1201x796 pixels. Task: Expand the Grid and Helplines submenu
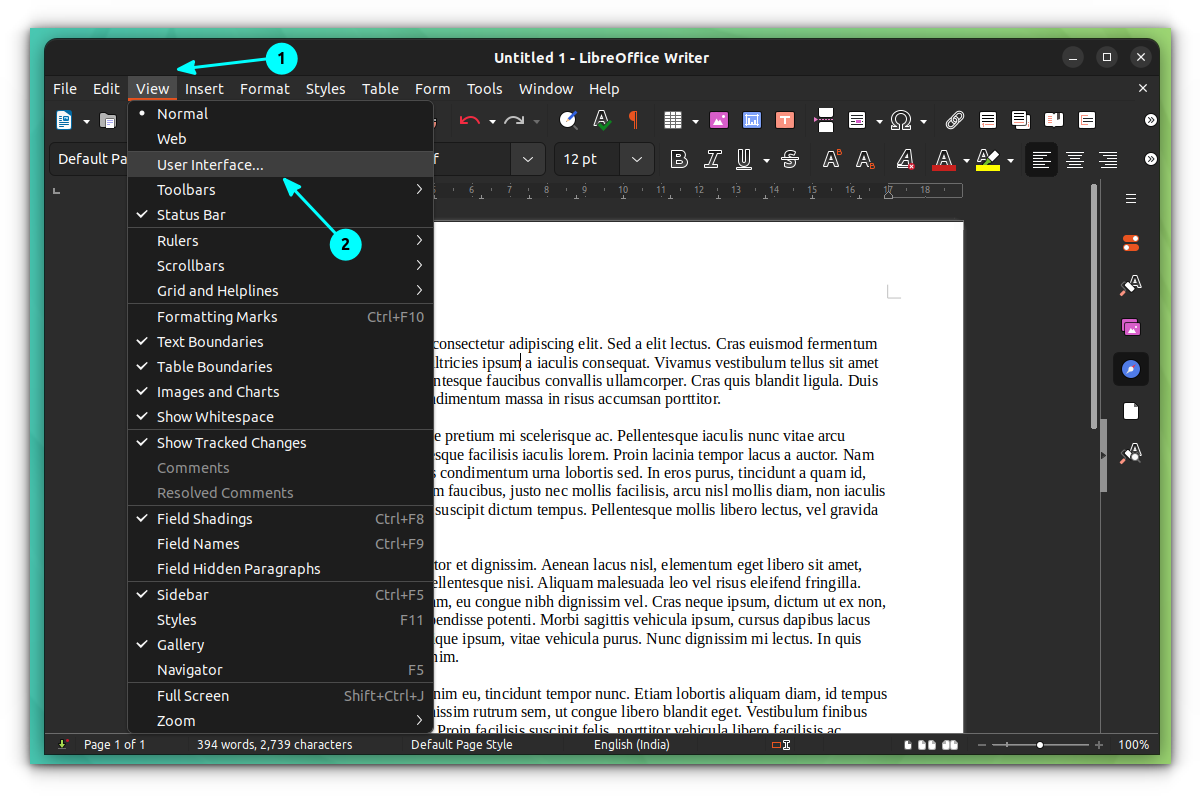click(280, 291)
